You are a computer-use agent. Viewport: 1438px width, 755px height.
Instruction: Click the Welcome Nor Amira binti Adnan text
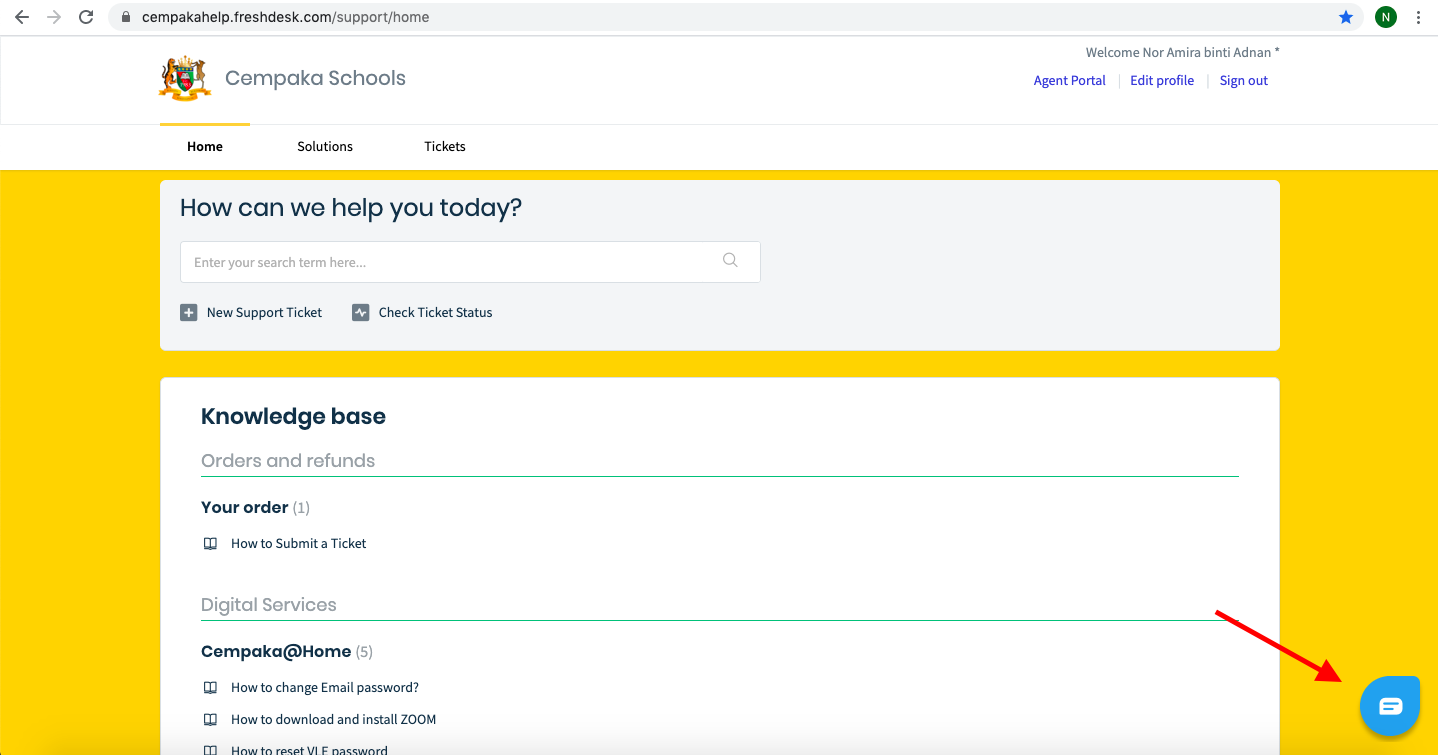1183,52
